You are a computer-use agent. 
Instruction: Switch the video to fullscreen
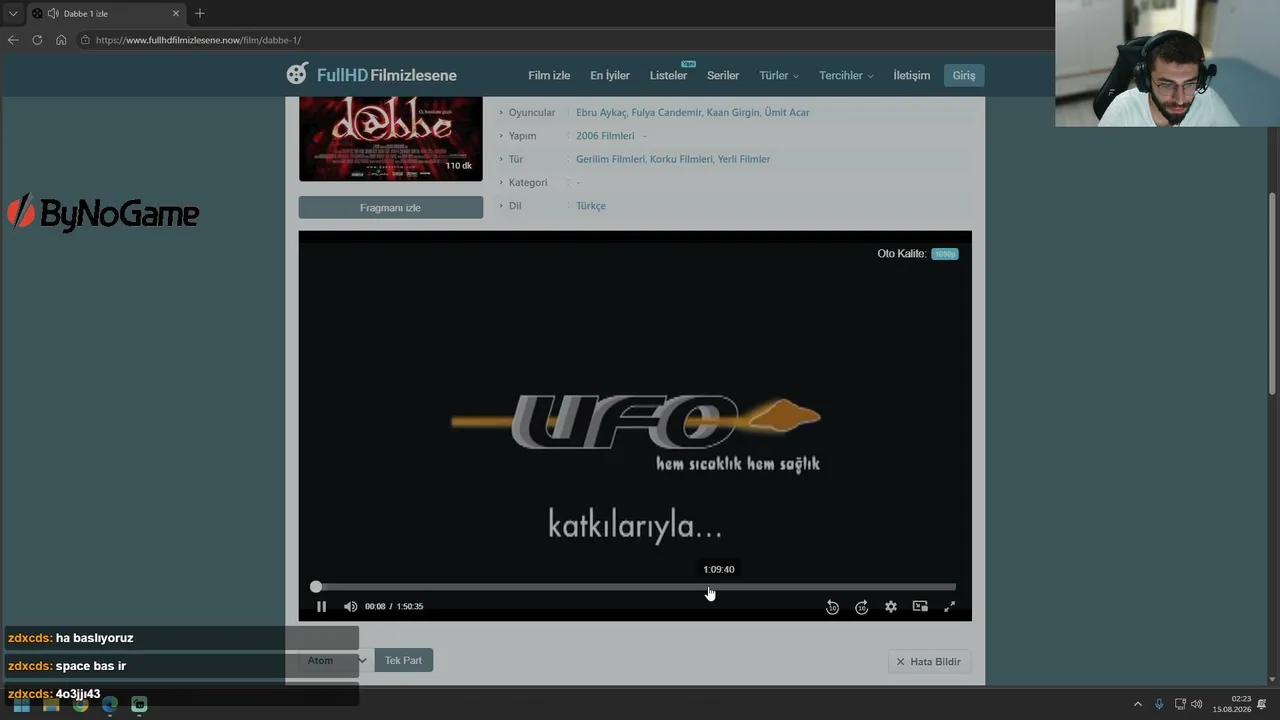[950, 606]
